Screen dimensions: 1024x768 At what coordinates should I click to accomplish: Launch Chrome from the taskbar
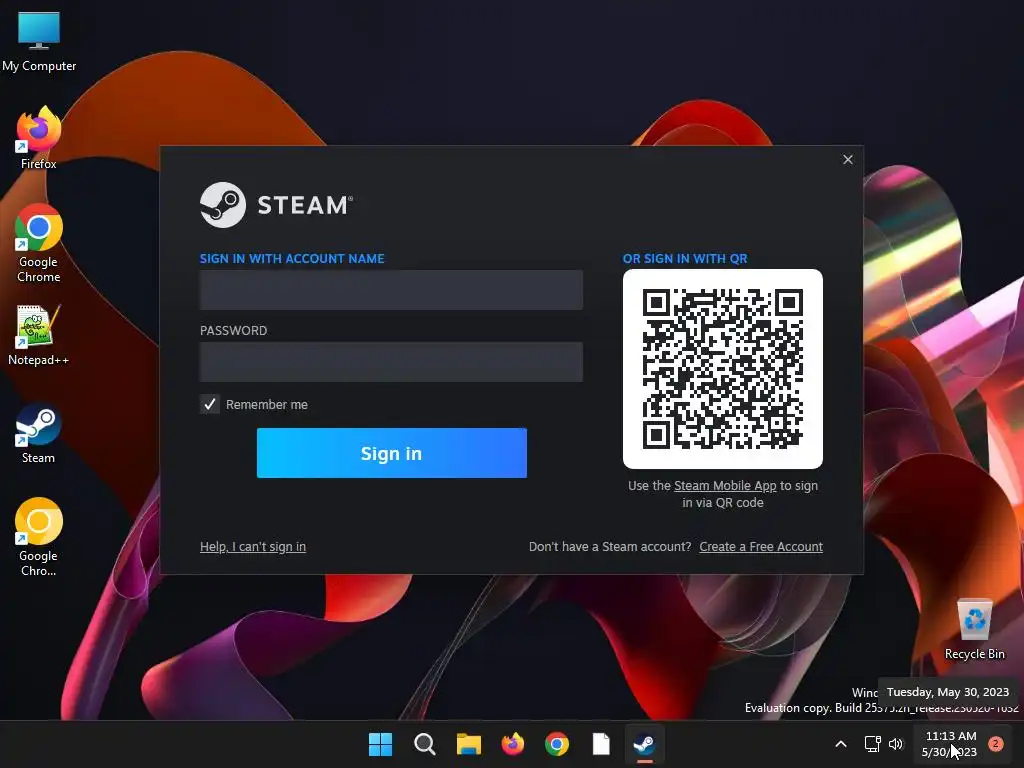[556, 744]
